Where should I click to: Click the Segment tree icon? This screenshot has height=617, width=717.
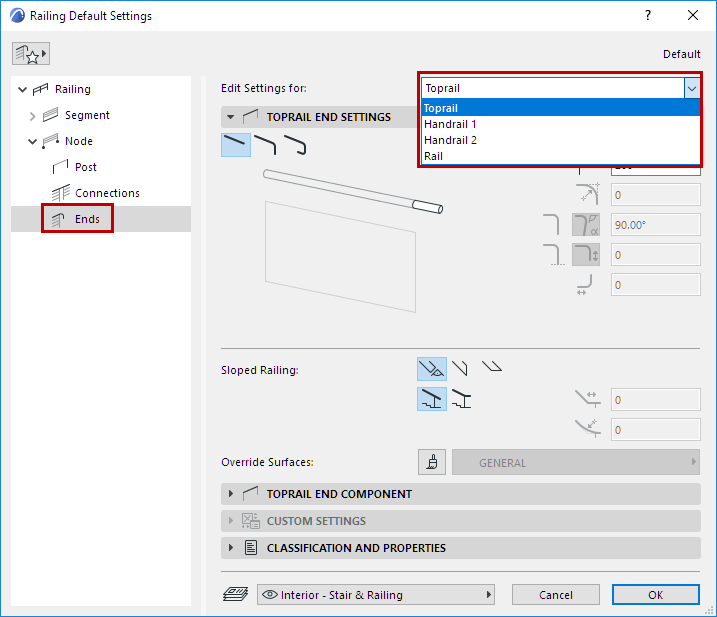click(50, 115)
